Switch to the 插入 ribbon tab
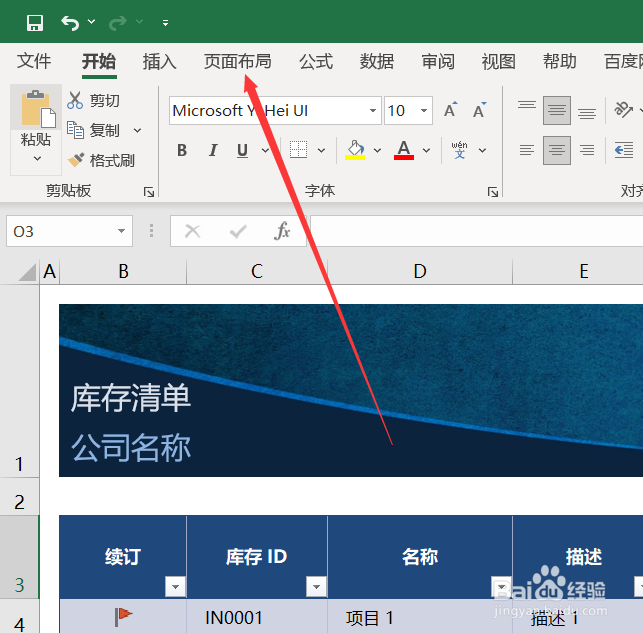This screenshot has height=633, width=643. point(160,61)
